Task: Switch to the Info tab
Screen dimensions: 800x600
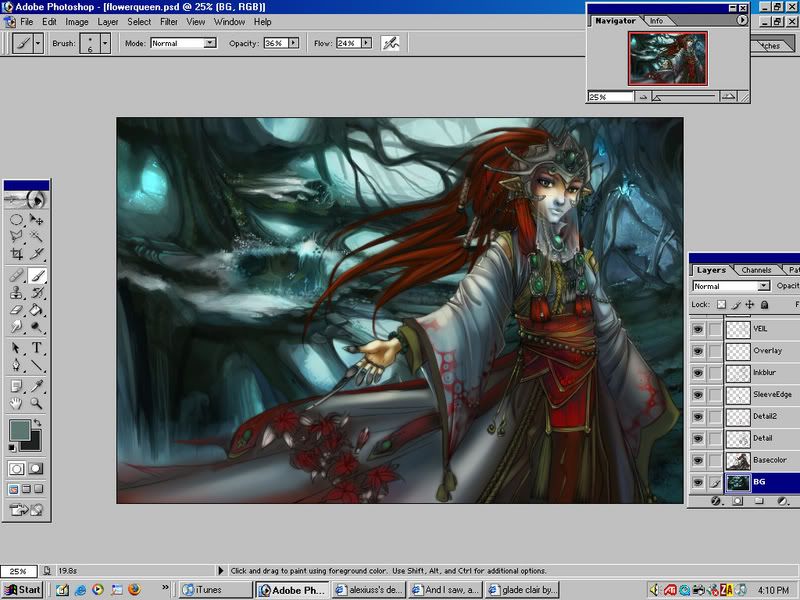Action: [x=657, y=21]
